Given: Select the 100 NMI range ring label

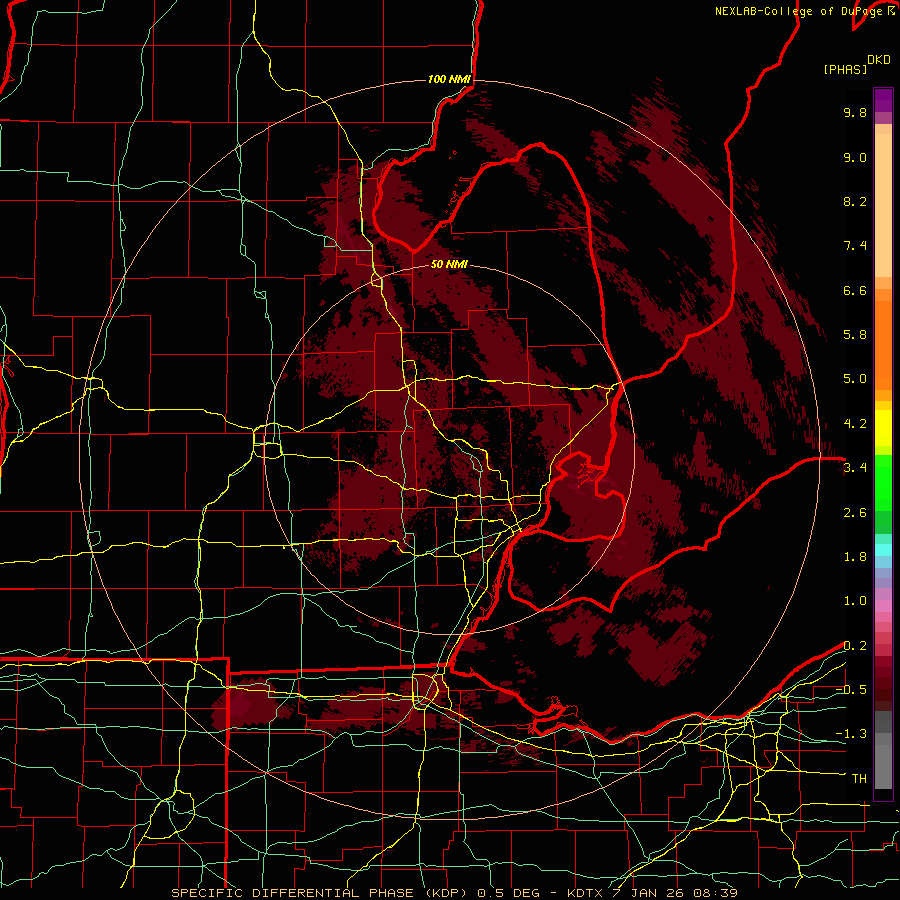Looking at the screenshot, I should pos(449,79).
